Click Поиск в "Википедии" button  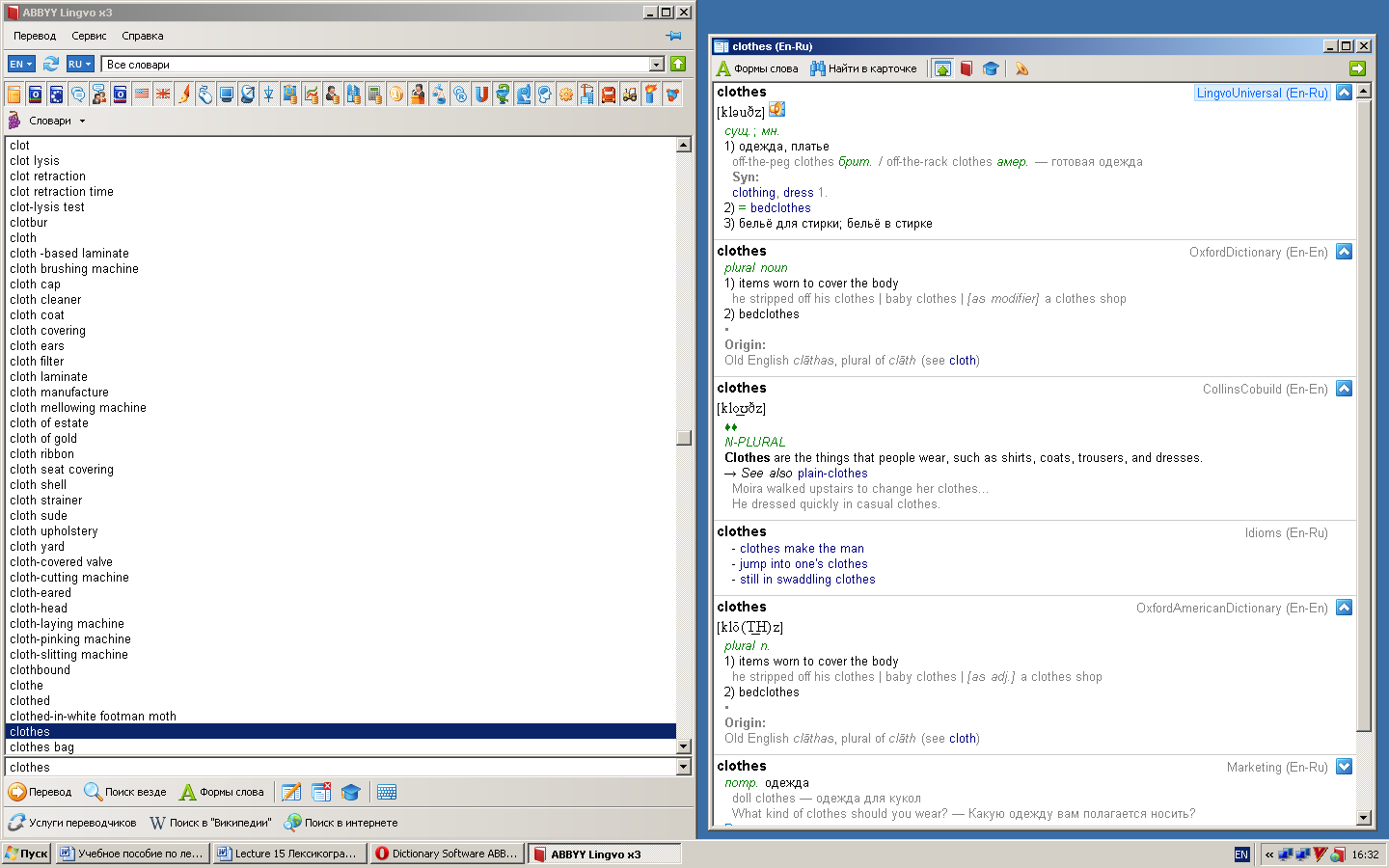pos(210,823)
